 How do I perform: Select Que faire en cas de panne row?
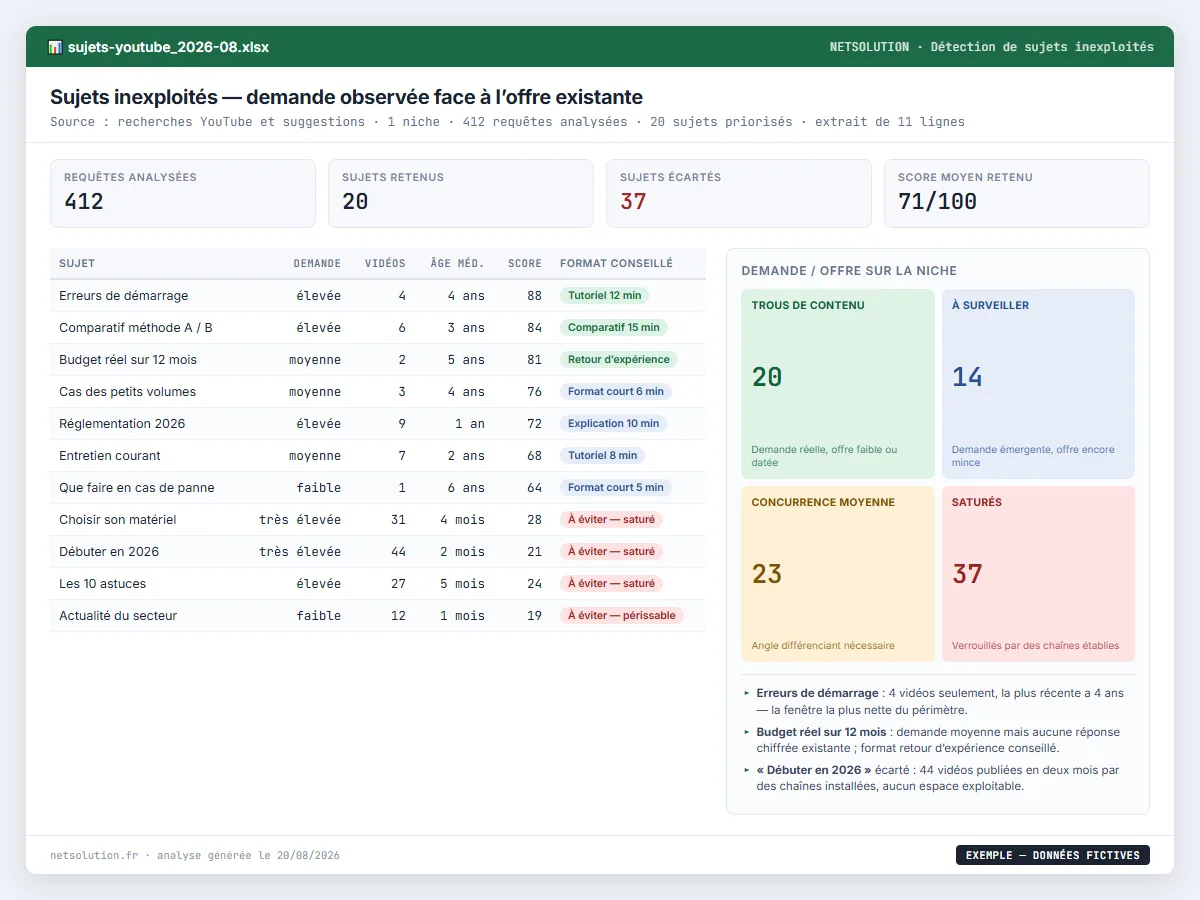click(378, 488)
